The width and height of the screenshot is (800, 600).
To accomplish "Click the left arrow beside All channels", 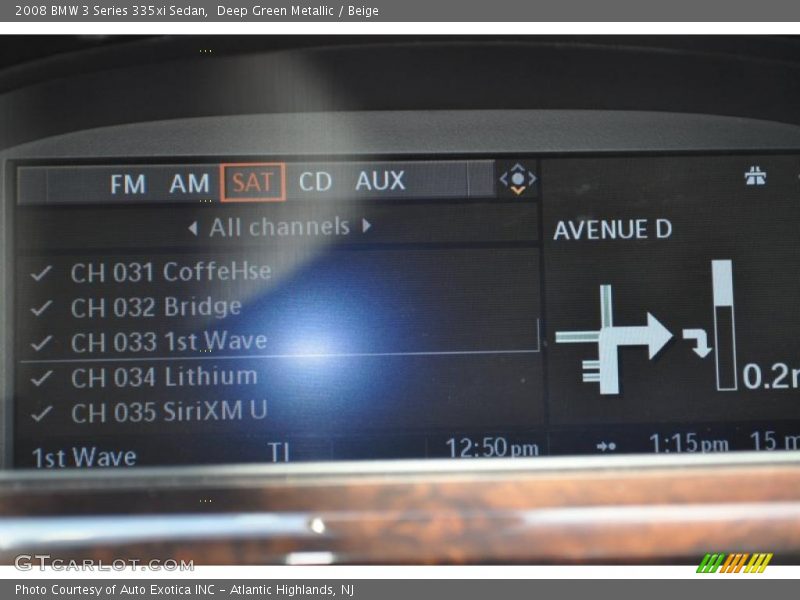I will coord(193,228).
